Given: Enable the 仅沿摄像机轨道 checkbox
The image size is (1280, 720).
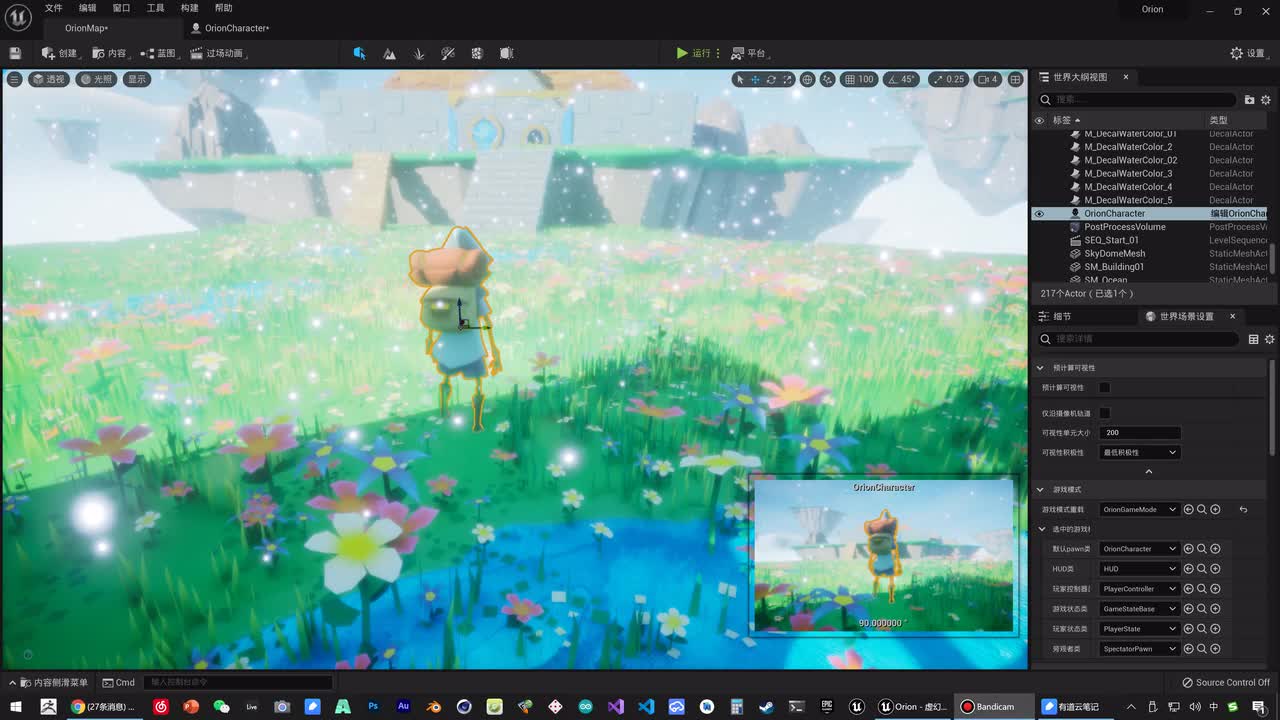Looking at the screenshot, I should tap(1105, 413).
